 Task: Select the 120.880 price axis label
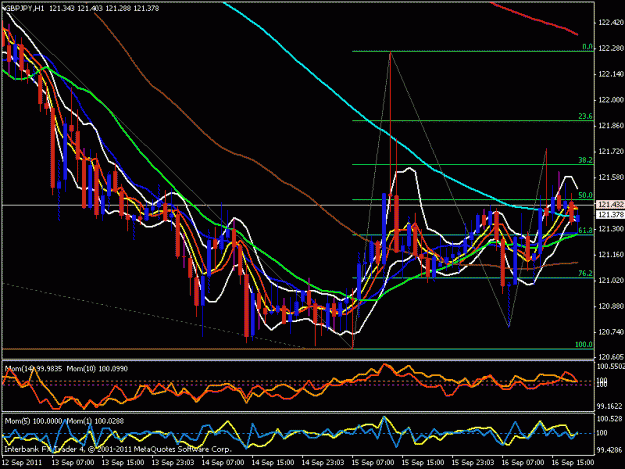click(610, 306)
